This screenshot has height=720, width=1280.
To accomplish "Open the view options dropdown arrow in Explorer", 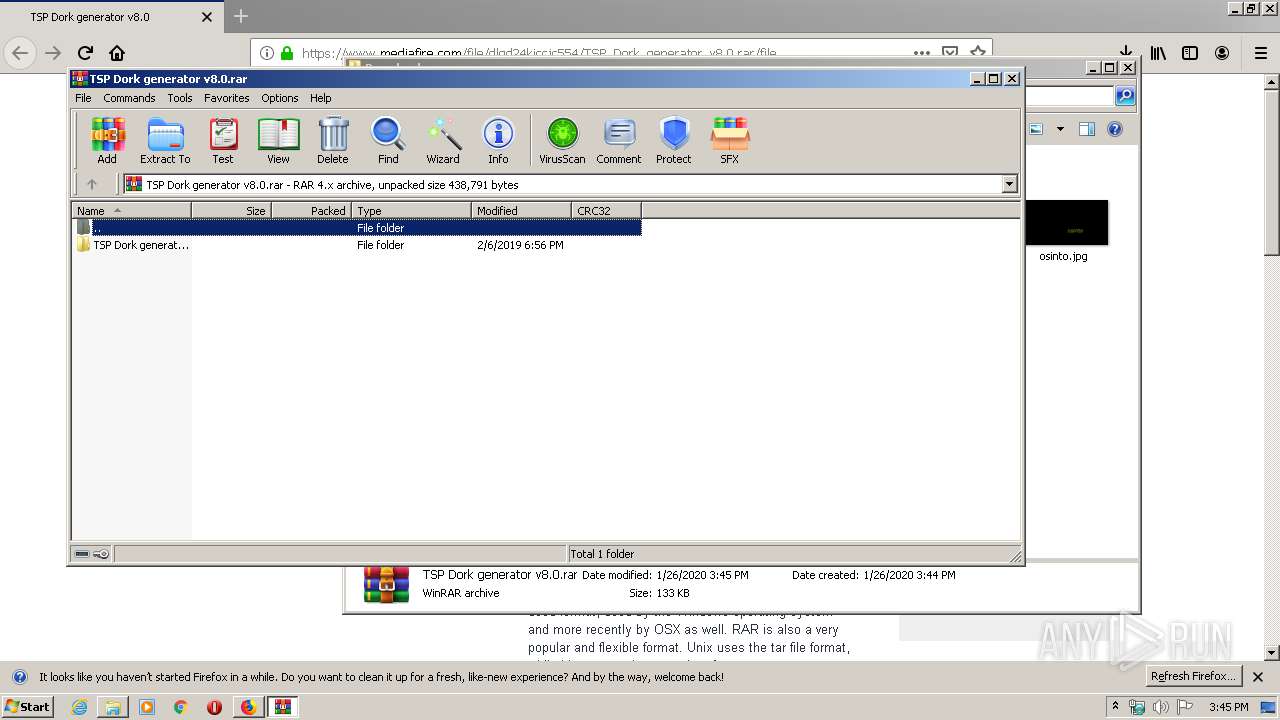I will pyautogui.click(x=1060, y=129).
